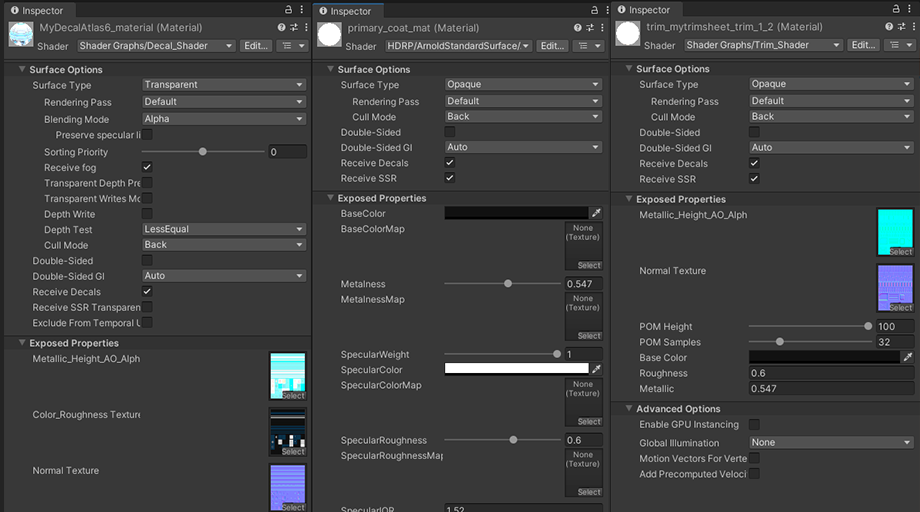Click shader list icon beside Decal Edit button
920x512 pixels.
coord(290,46)
